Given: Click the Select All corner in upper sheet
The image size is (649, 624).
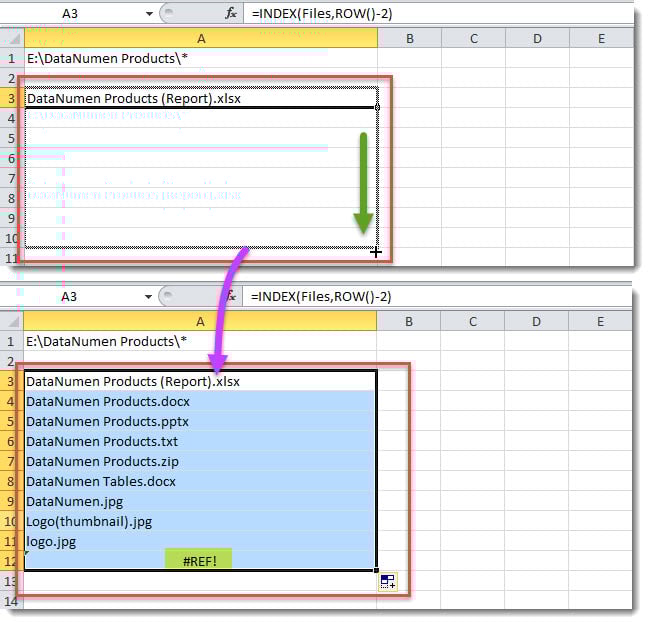Looking at the screenshot, I should pyautogui.click(x=12, y=38).
